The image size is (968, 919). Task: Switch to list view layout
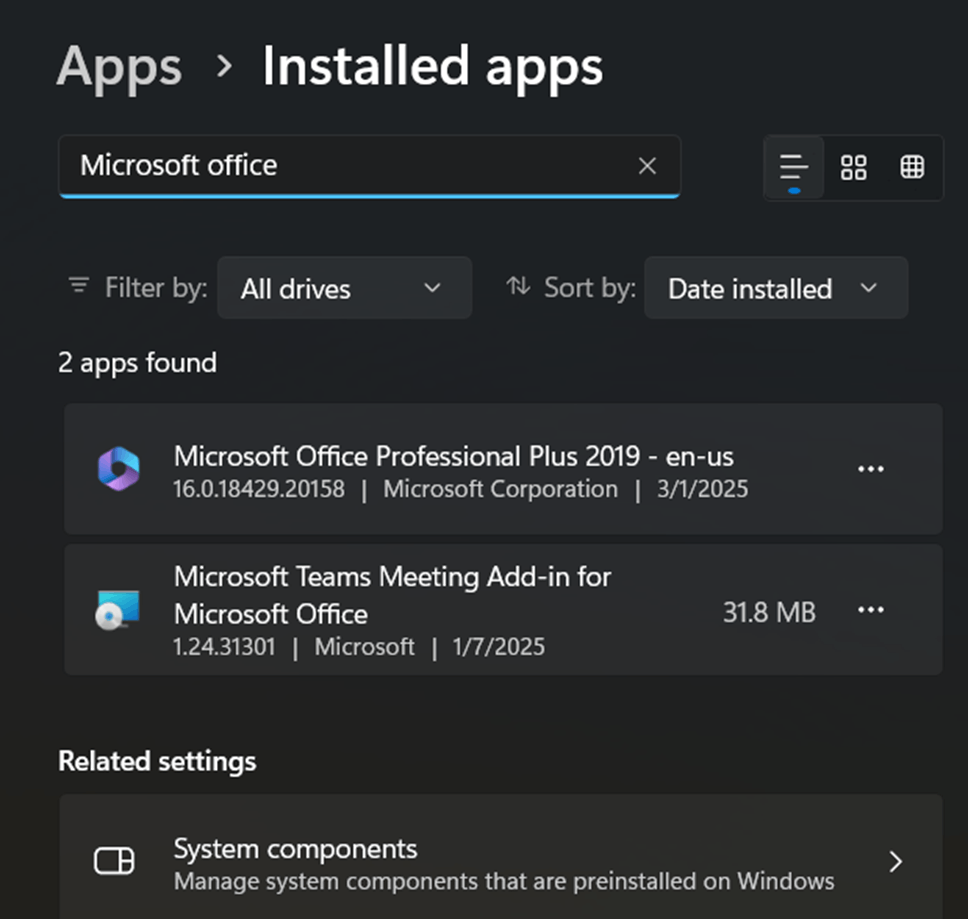pyautogui.click(x=794, y=167)
